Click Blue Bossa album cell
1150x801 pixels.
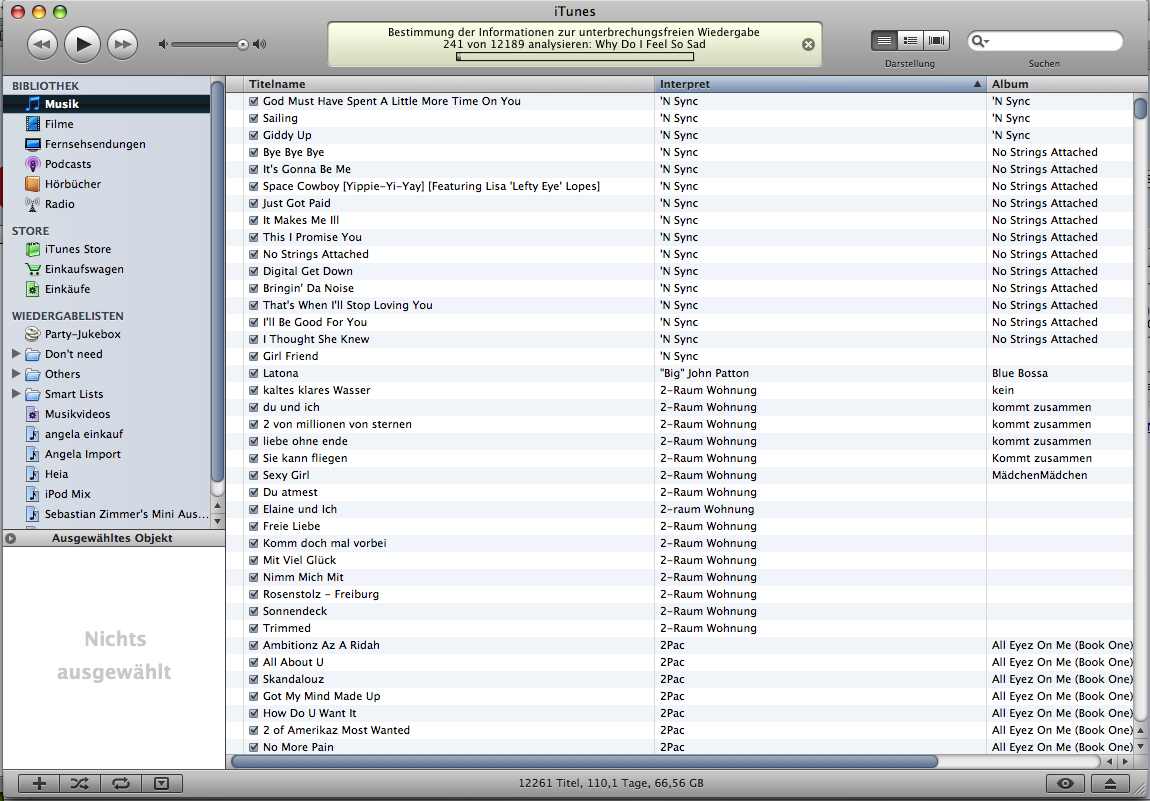pyautogui.click(x=1019, y=373)
